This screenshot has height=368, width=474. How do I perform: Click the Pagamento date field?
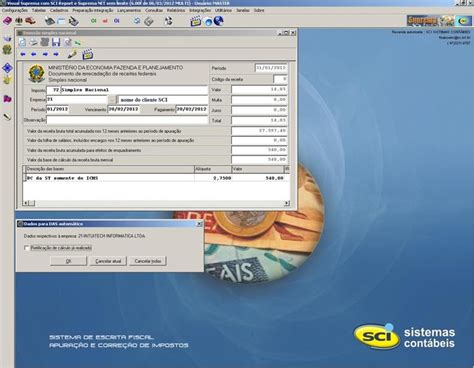pos(192,109)
